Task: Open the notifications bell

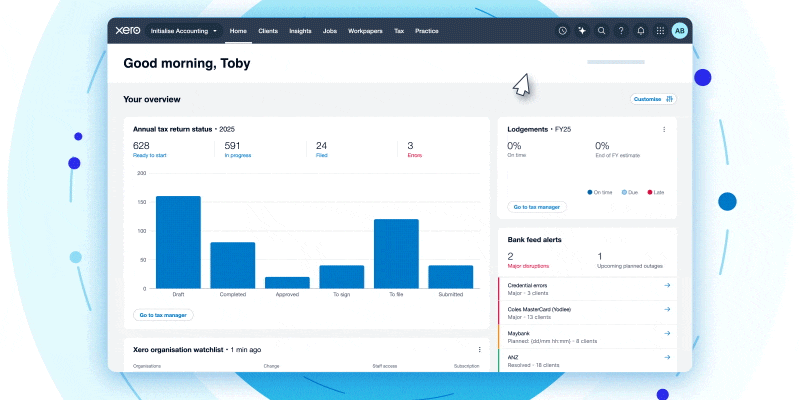Action: [x=641, y=31]
